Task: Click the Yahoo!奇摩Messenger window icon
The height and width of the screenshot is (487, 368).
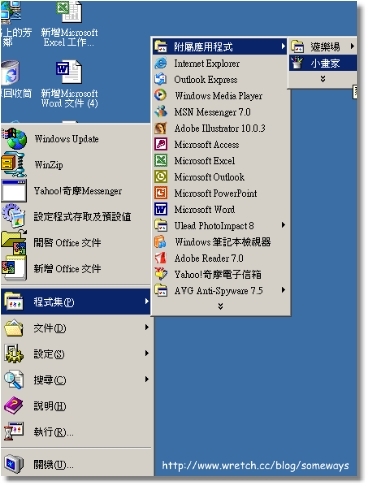Action: (x=14, y=191)
